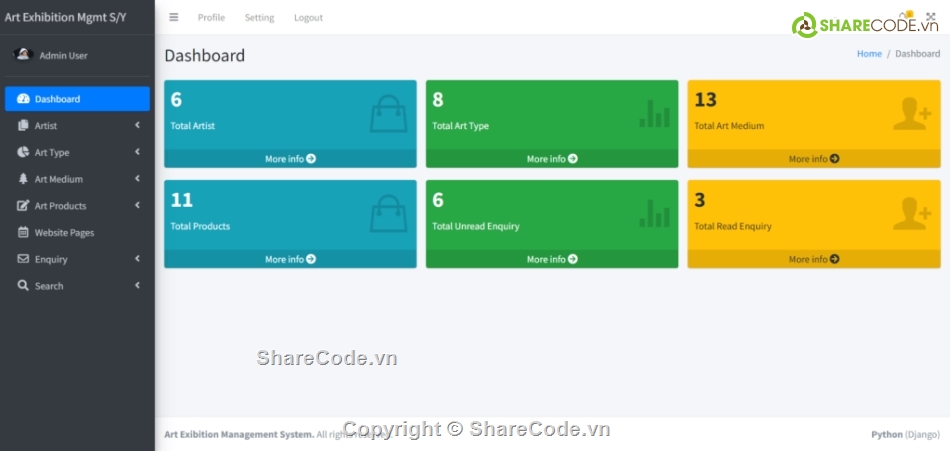Image resolution: width=950 pixels, height=451 pixels.
Task: Click the Admin User avatar image
Action: pos(23,55)
